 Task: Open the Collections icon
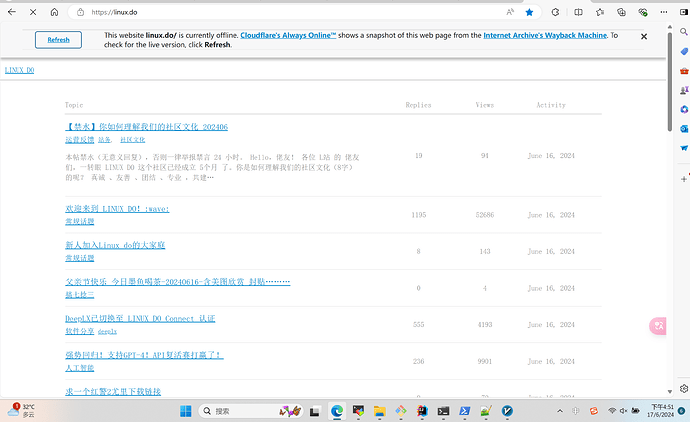pyautogui.click(x=621, y=12)
